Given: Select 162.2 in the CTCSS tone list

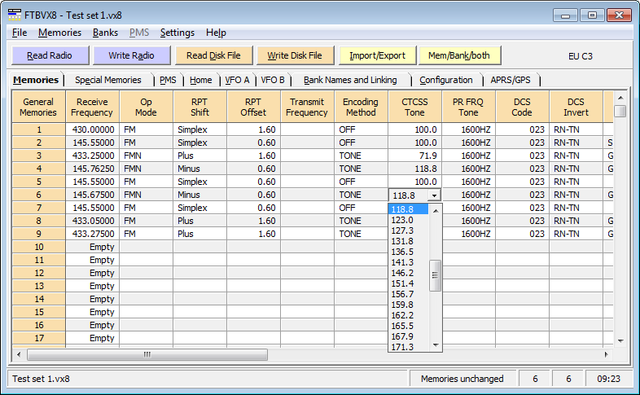Looking at the screenshot, I should pos(408,315).
